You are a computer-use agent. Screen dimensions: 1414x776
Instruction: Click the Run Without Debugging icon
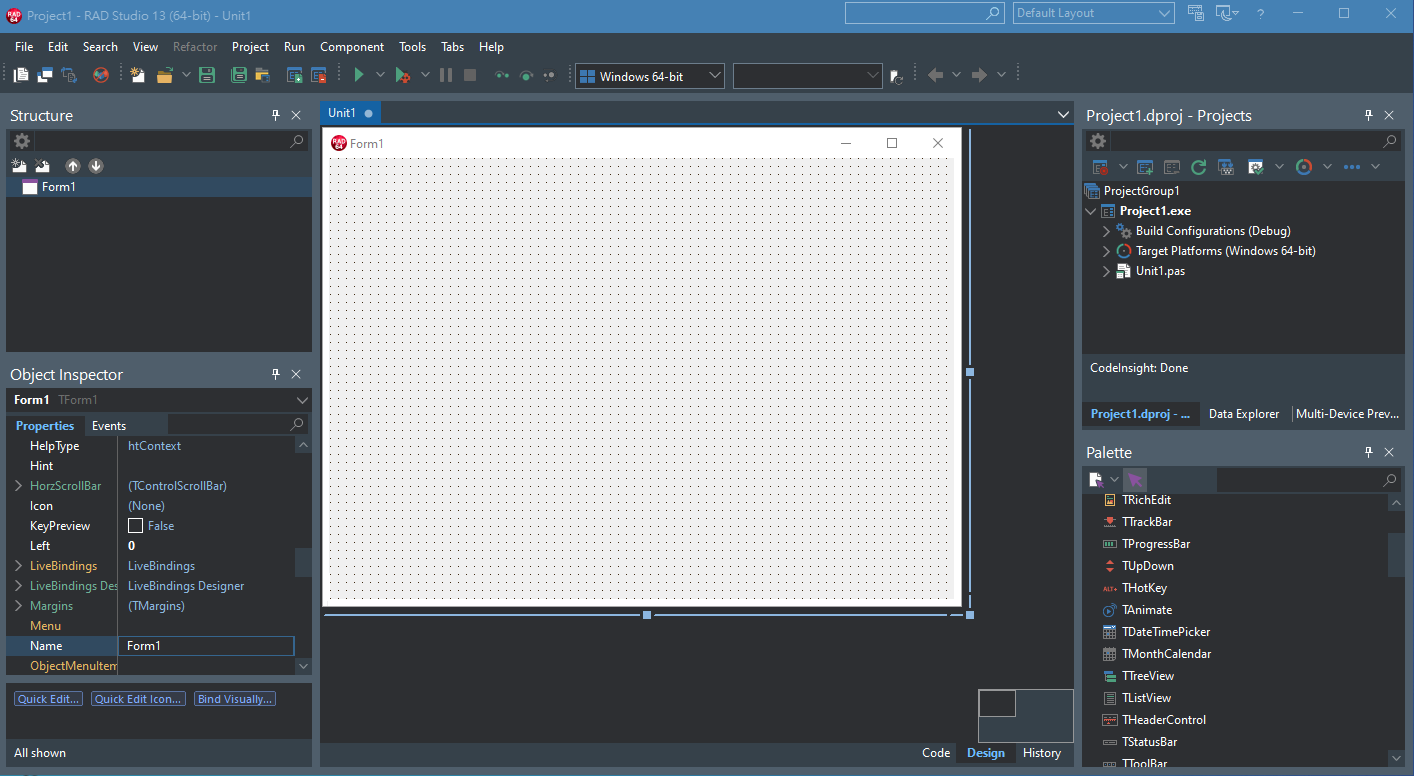[402, 75]
